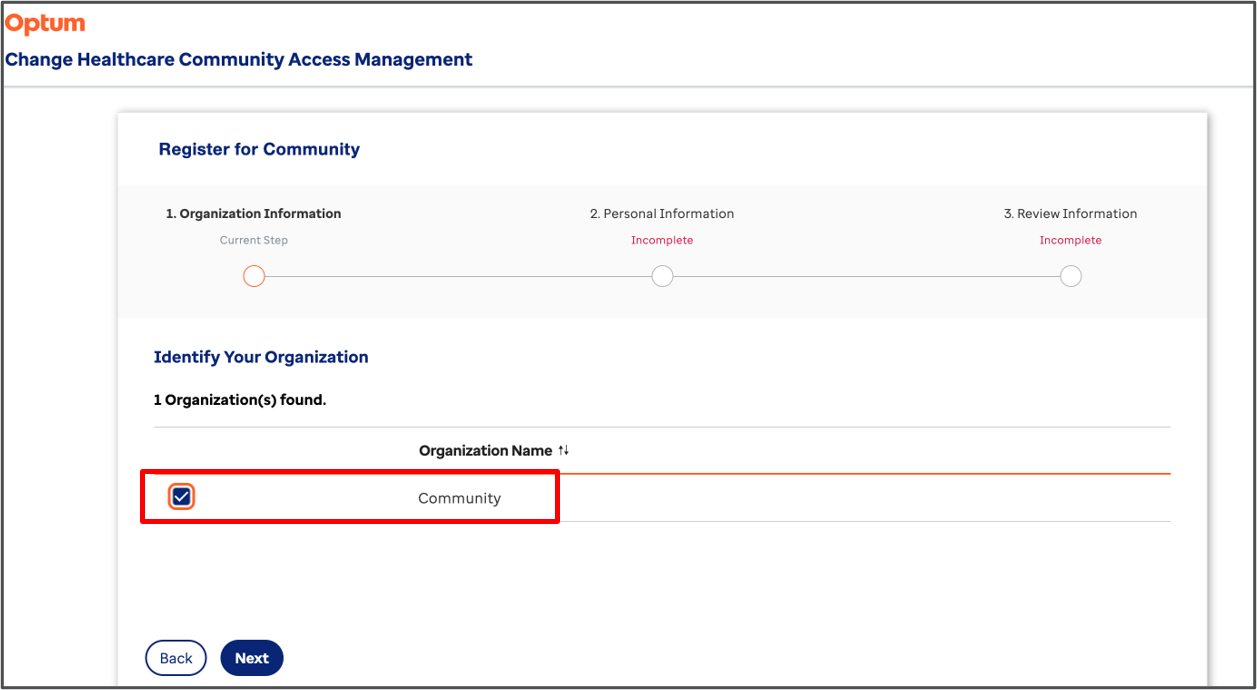1257x690 pixels.
Task: Click the Change Healthcare Community Access Management title
Action: coord(239,59)
